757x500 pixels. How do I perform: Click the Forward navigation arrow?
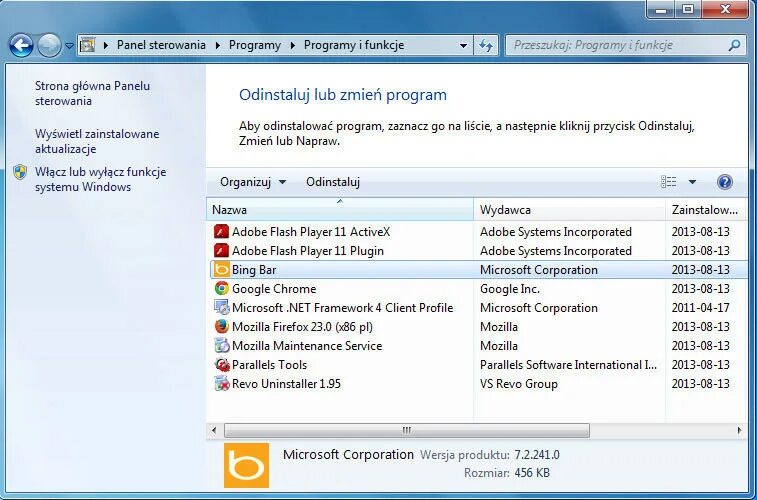pyautogui.click(x=49, y=45)
